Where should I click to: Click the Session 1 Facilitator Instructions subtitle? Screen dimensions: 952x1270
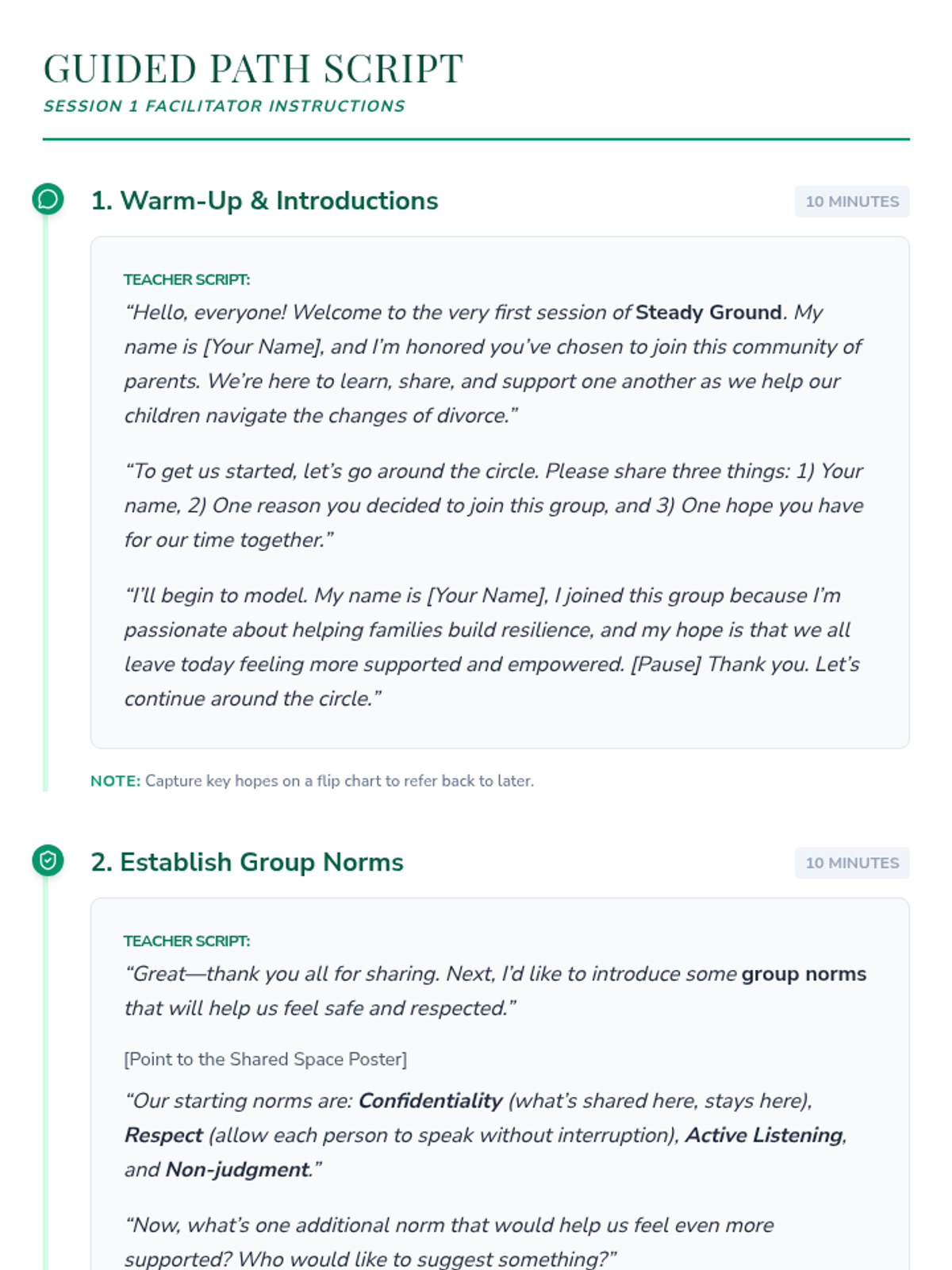click(x=224, y=106)
